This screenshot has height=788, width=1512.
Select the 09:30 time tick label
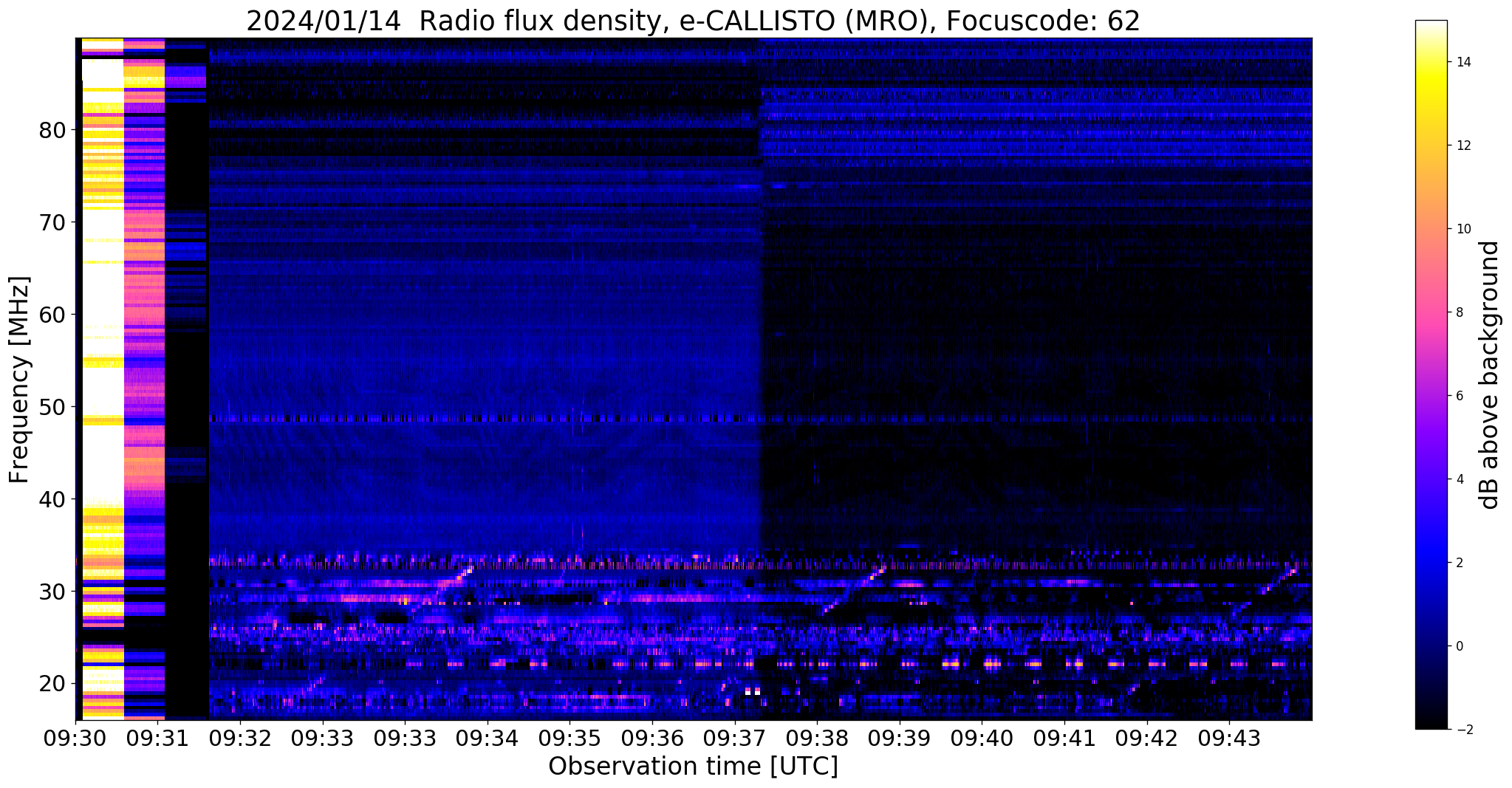click(x=76, y=739)
